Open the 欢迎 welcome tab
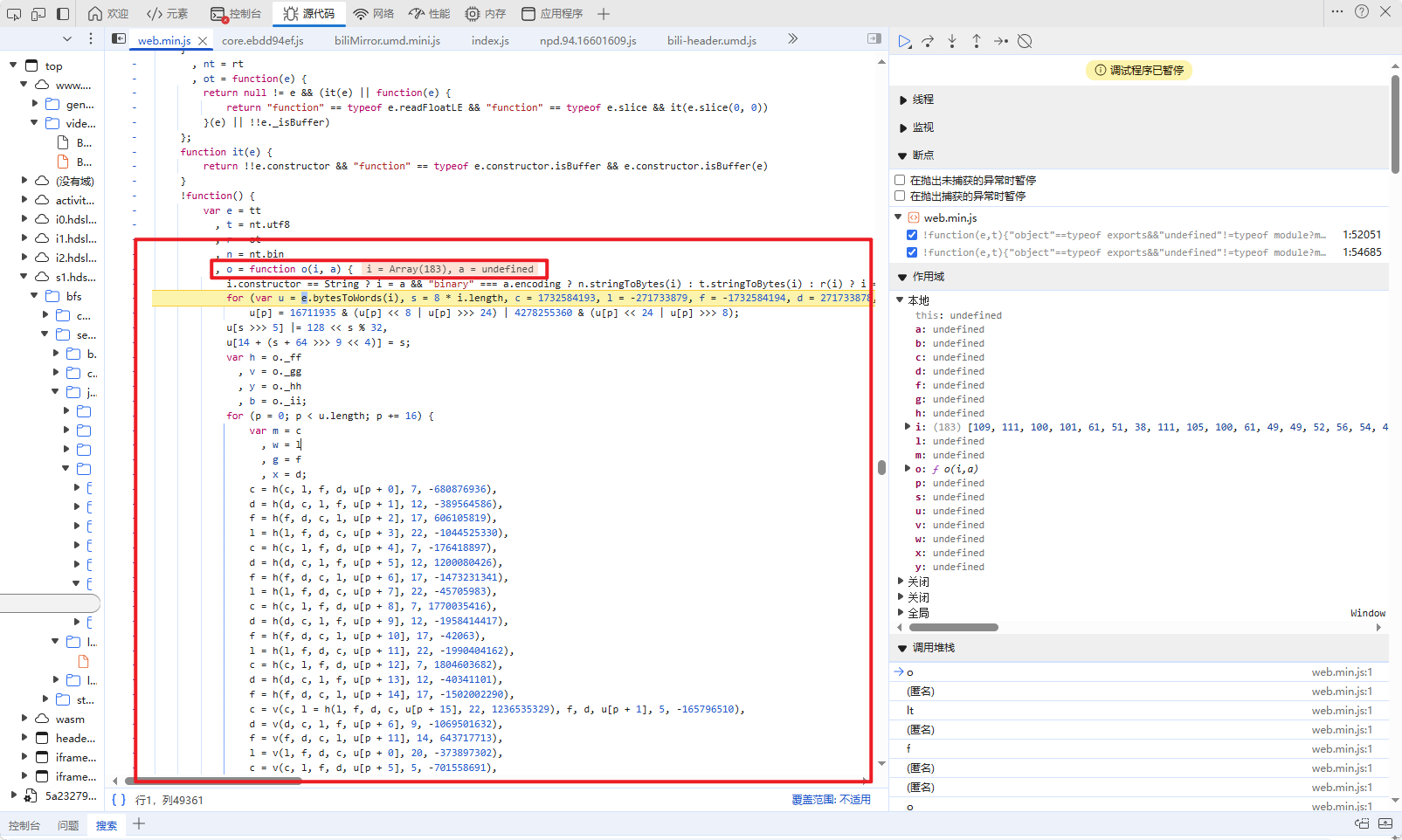Image resolution: width=1402 pixels, height=840 pixels. [x=108, y=14]
